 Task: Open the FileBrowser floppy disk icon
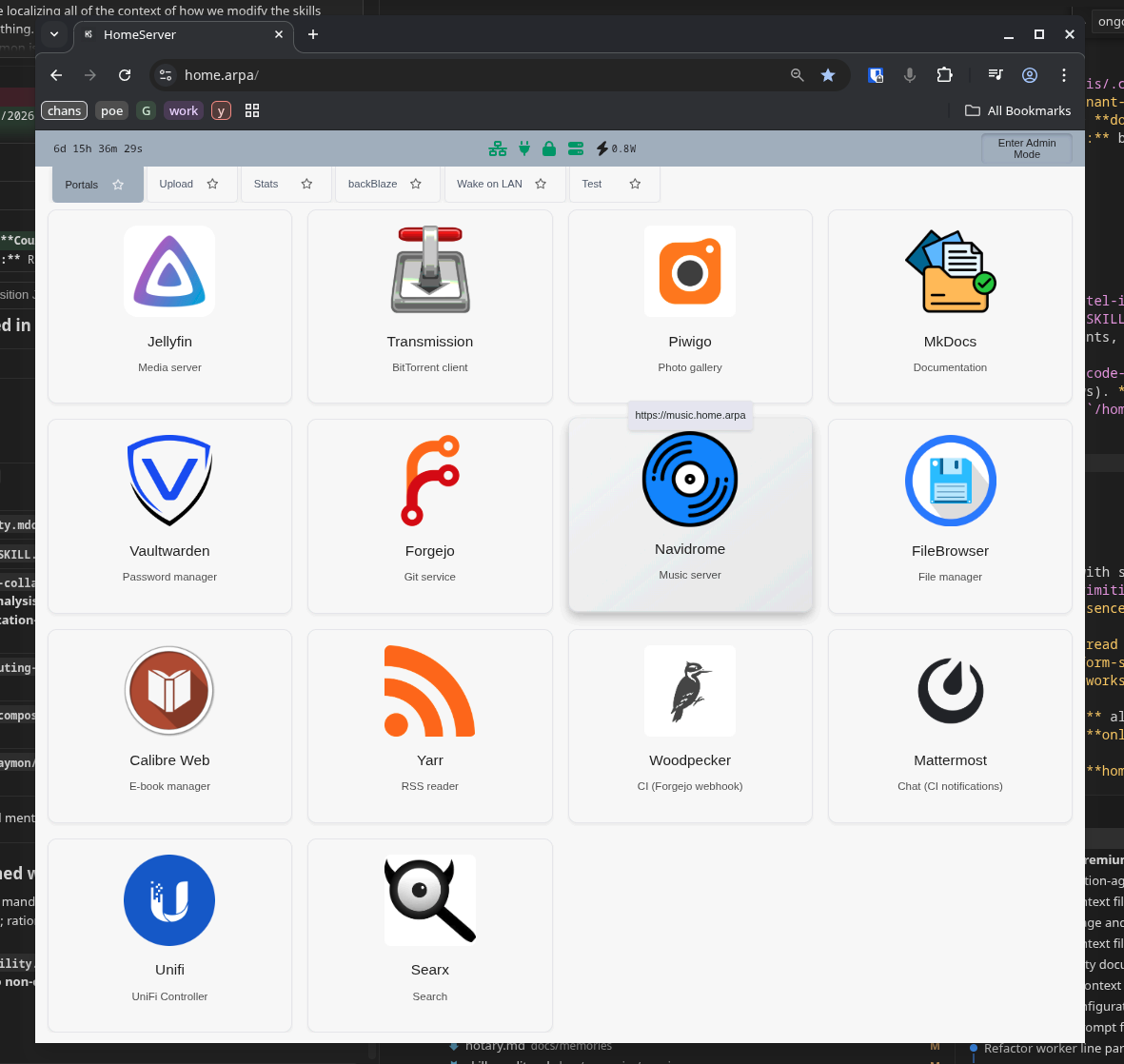(x=950, y=481)
